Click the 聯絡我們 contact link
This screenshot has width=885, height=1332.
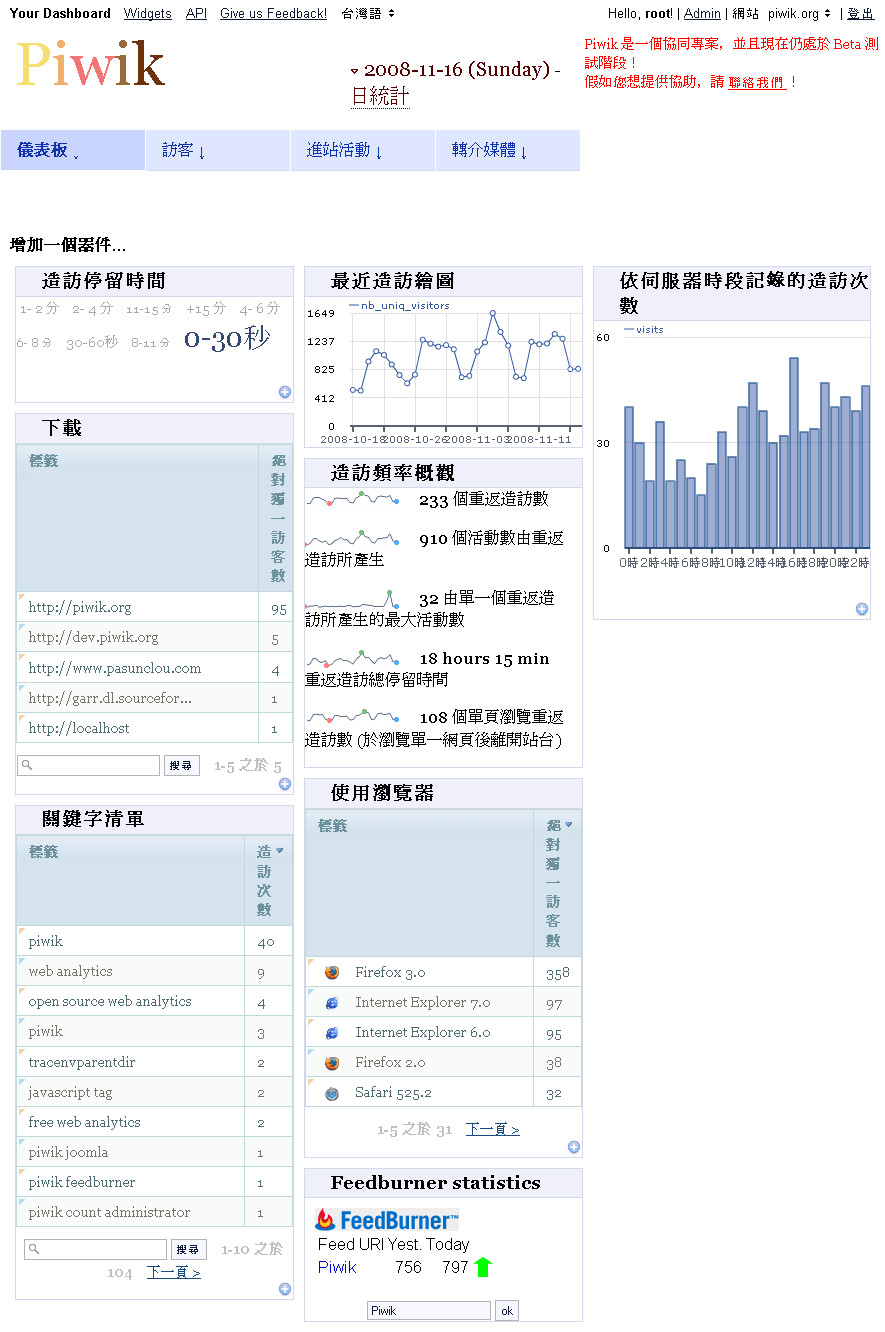pyautogui.click(x=756, y=82)
